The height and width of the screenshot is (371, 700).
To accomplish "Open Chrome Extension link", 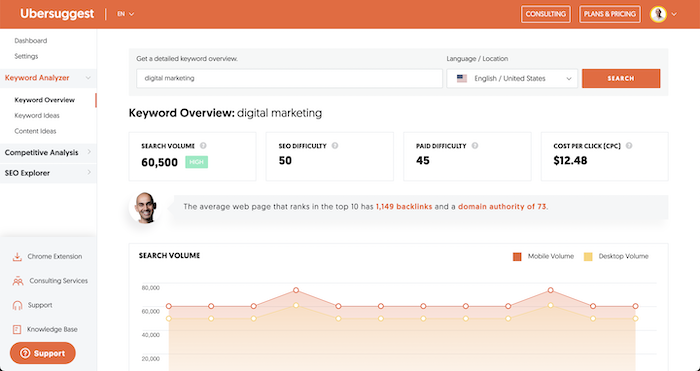I will click(55, 257).
